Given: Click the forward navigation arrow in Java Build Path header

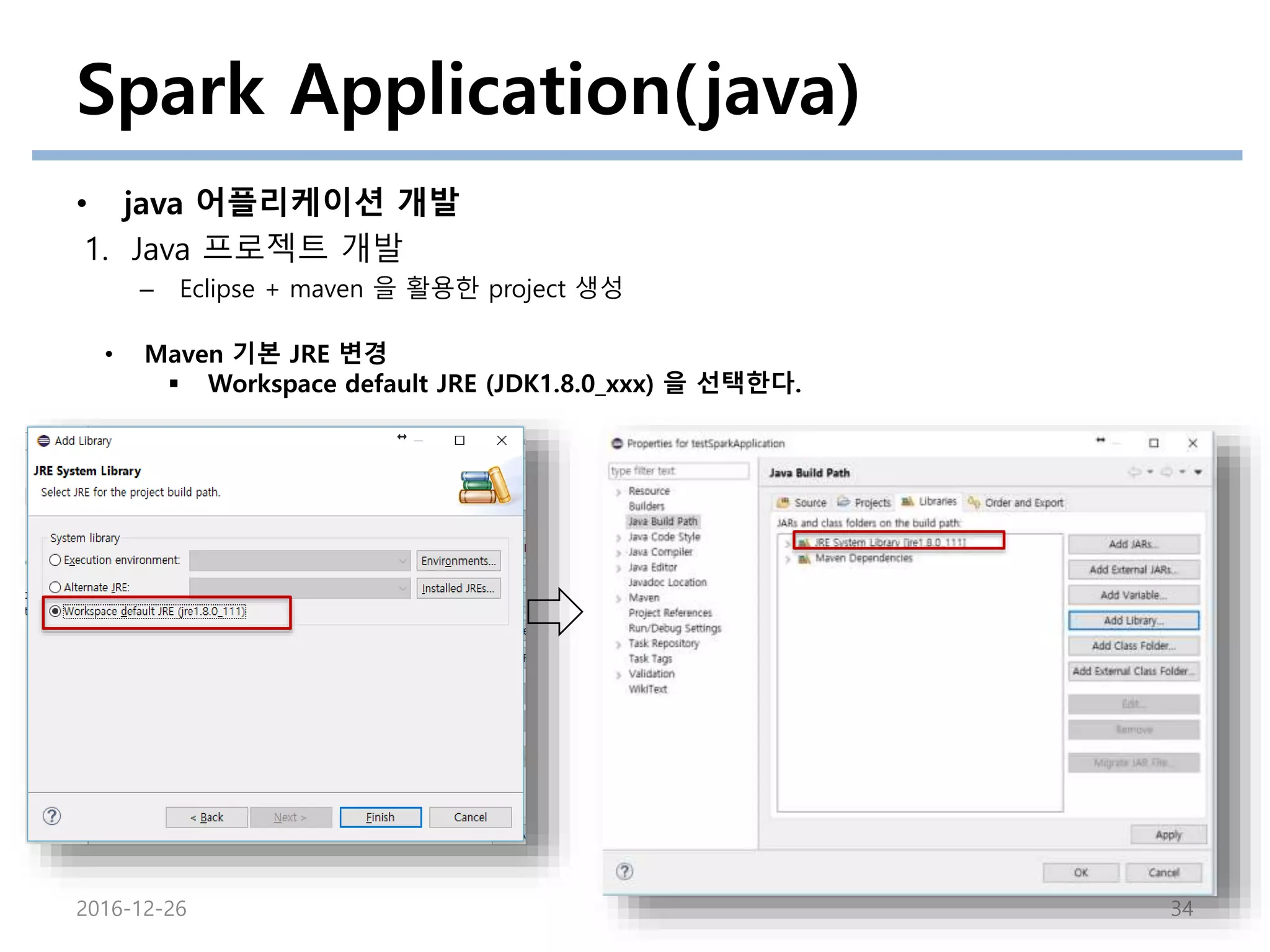Looking at the screenshot, I should (x=1166, y=472).
